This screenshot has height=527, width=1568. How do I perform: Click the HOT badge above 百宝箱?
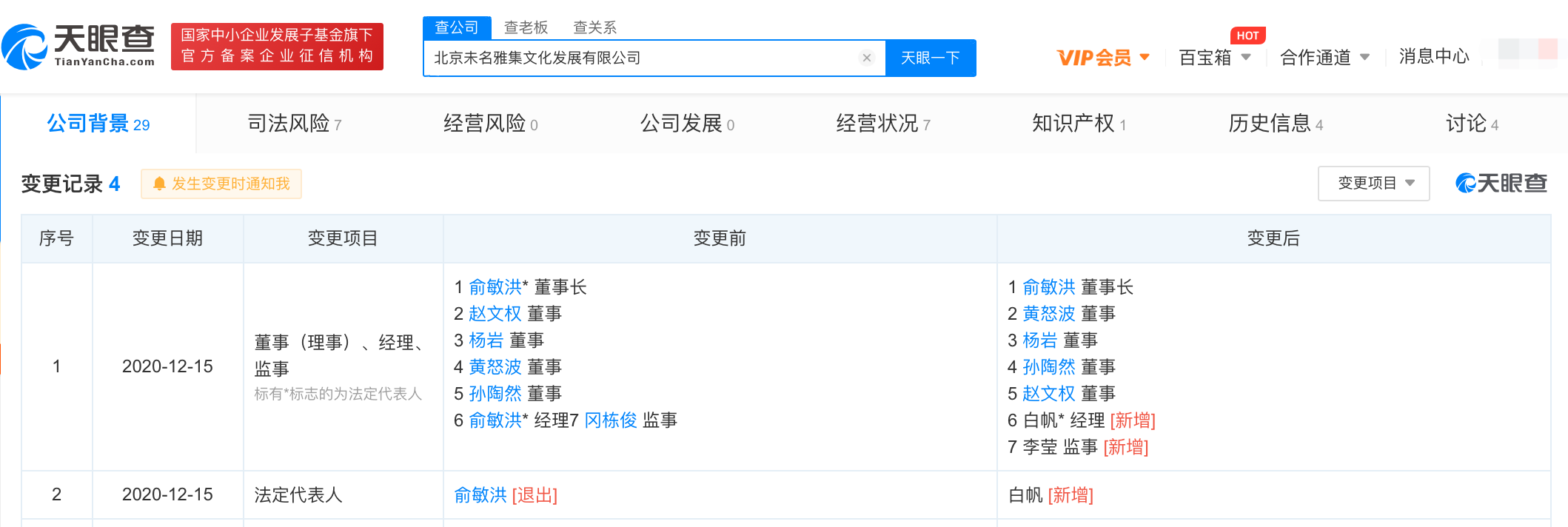pos(1247,36)
